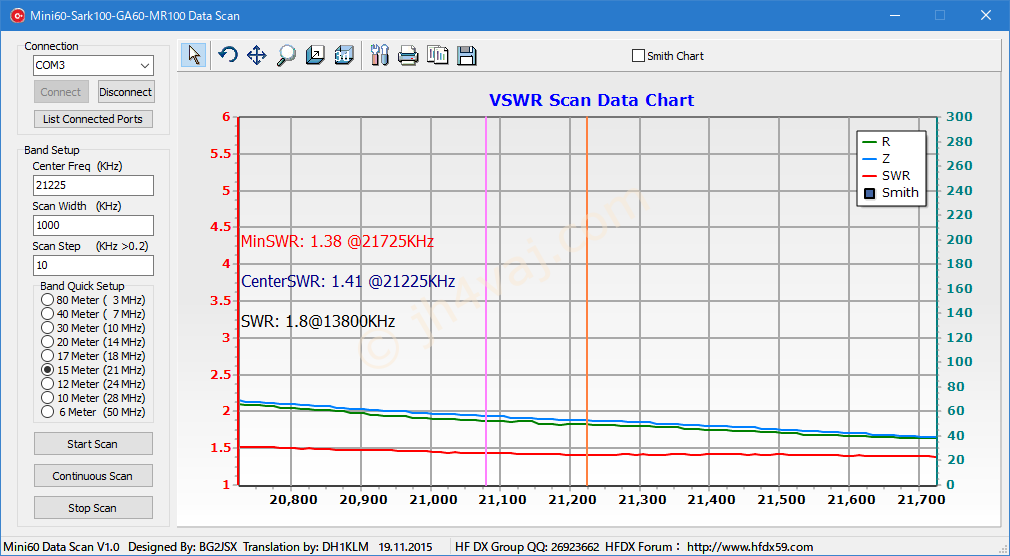Image resolution: width=1010 pixels, height=556 pixels.
Task: Open chart settings tools icon
Action: tap(379, 55)
